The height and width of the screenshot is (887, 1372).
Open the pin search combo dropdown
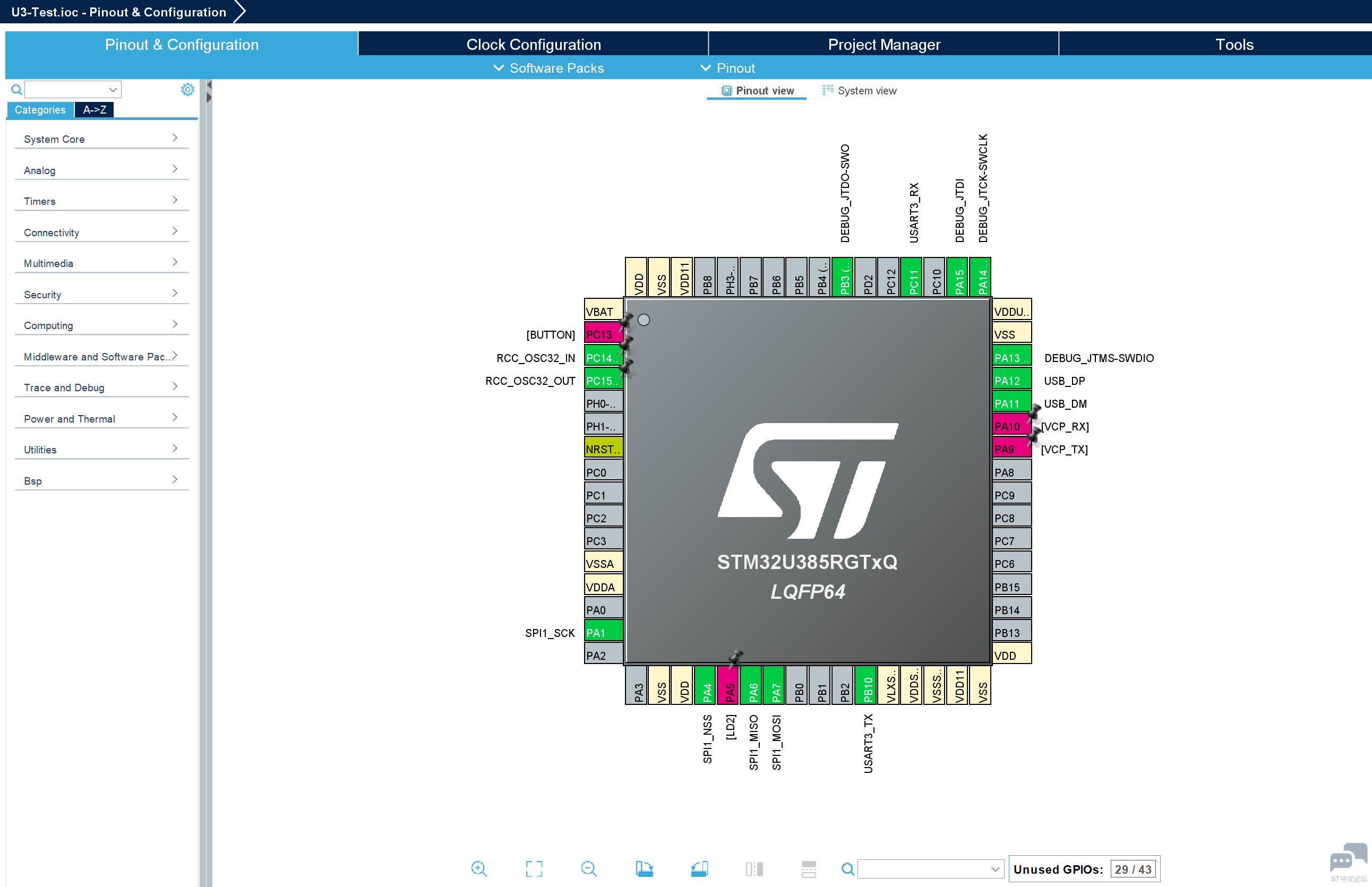[x=931, y=868]
